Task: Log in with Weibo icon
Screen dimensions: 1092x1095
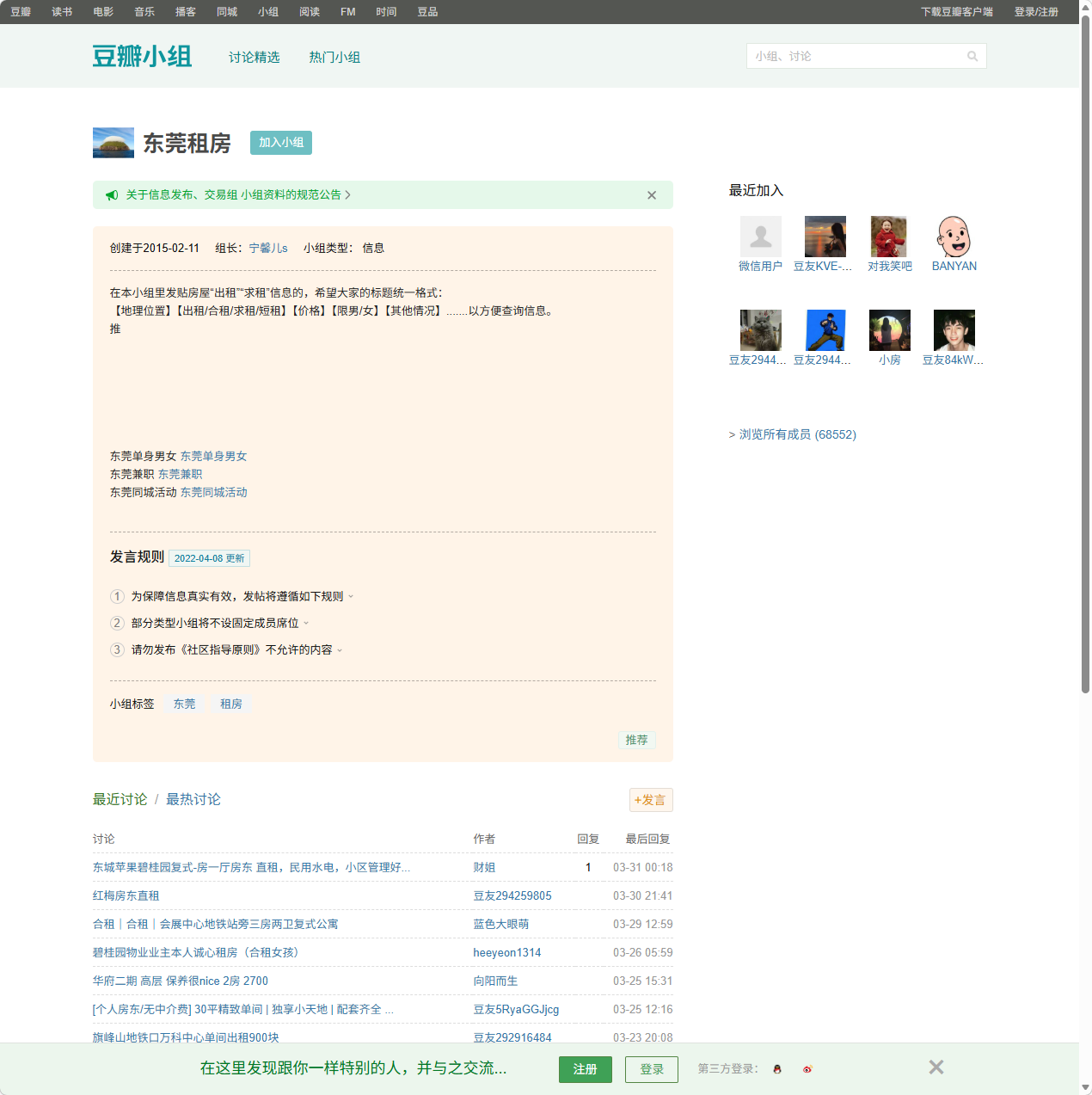Action: [807, 1069]
